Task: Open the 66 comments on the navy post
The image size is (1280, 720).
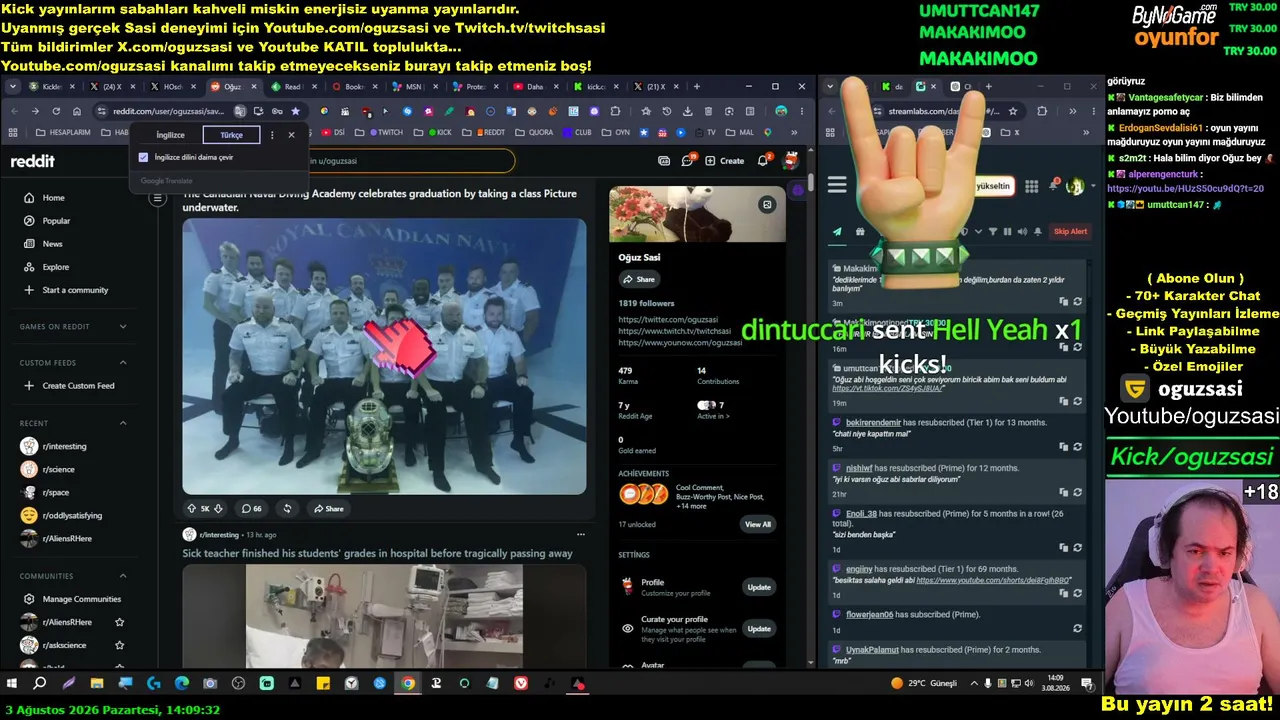Action: coord(252,509)
